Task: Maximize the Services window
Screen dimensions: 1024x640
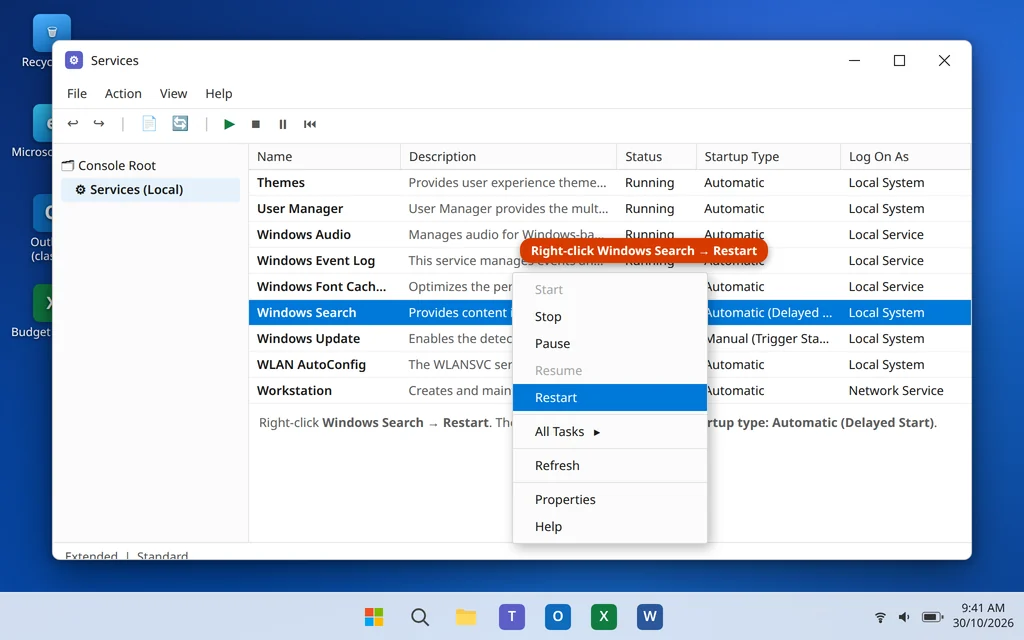Action: [899, 60]
